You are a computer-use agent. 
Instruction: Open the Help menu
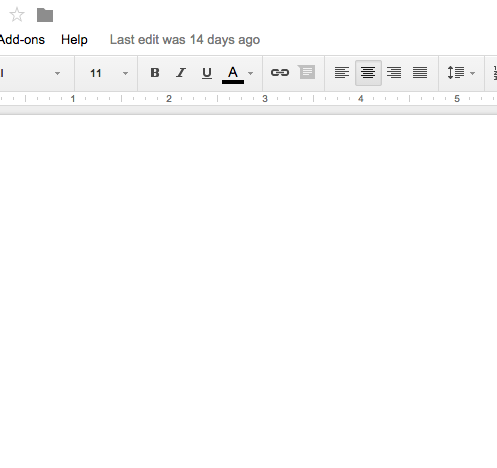[x=74, y=40]
